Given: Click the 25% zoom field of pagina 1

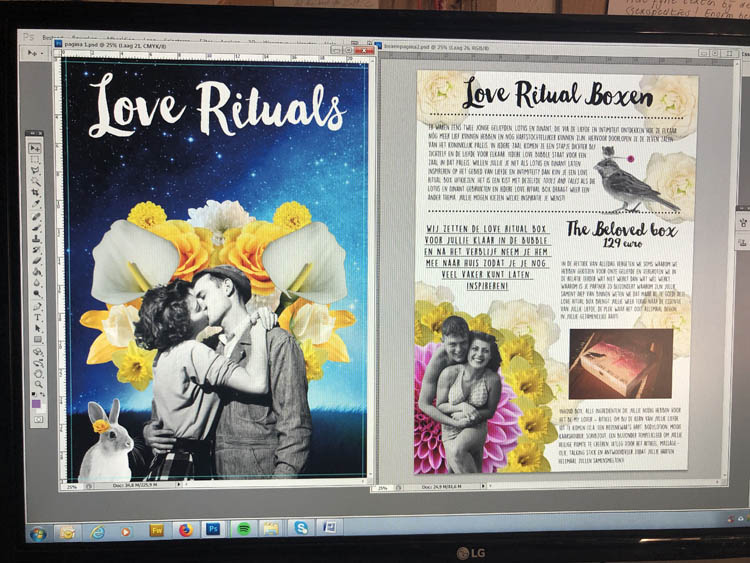Looking at the screenshot, I should pyautogui.click(x=71, y=487).
